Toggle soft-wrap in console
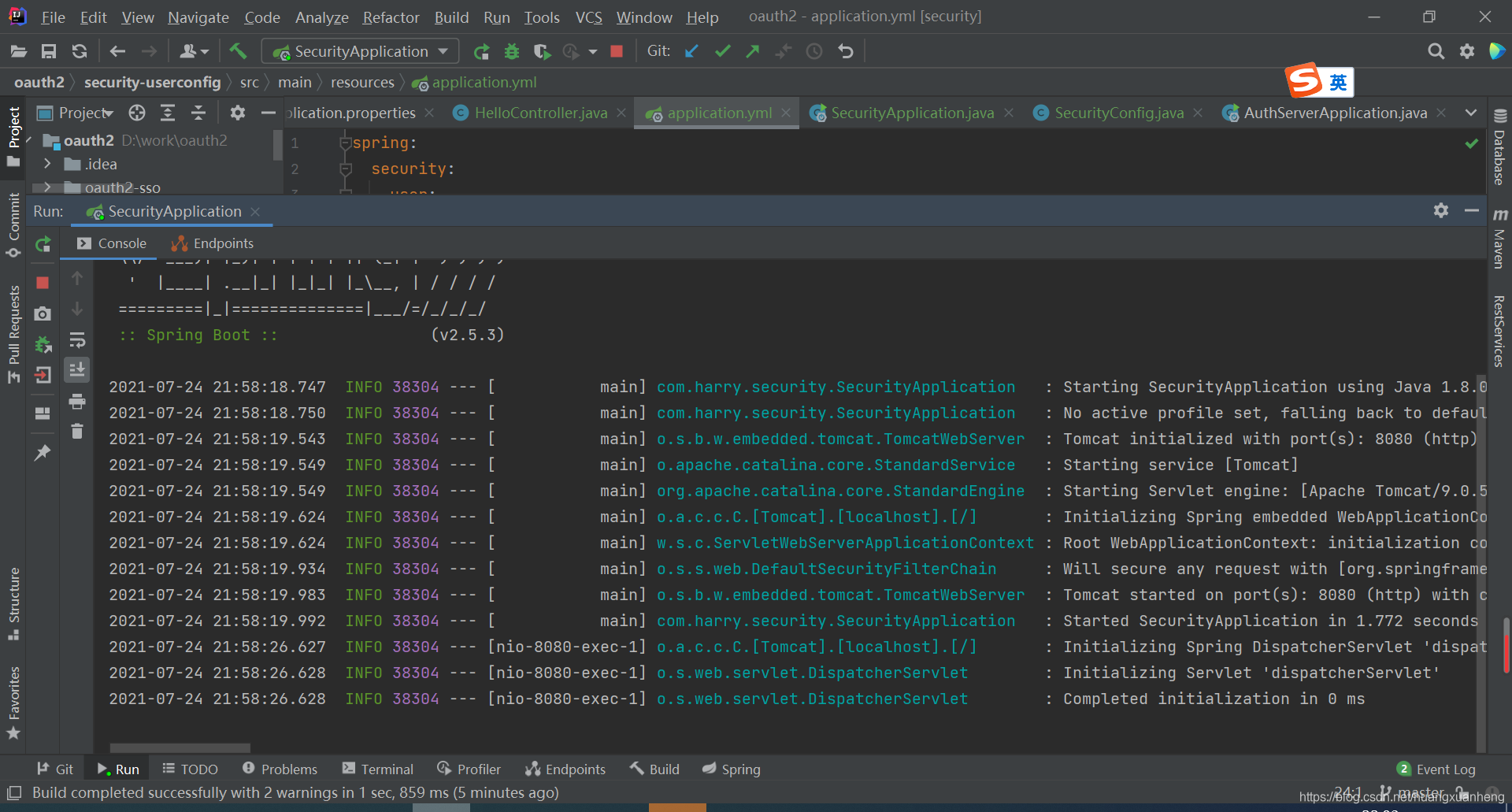The height and width of the screenshot is (812, 1512). (77, 340)
